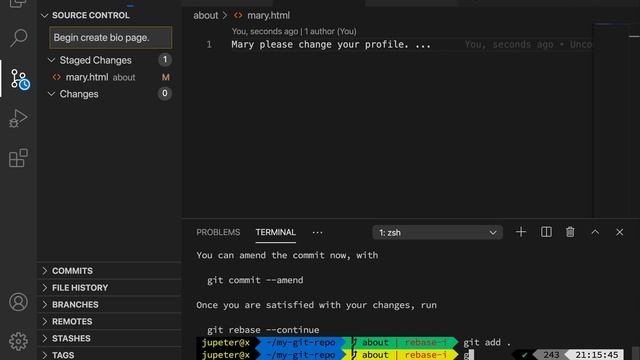Collapse the Changes group
Screen dimensions: 640x360
coord(51,94)
